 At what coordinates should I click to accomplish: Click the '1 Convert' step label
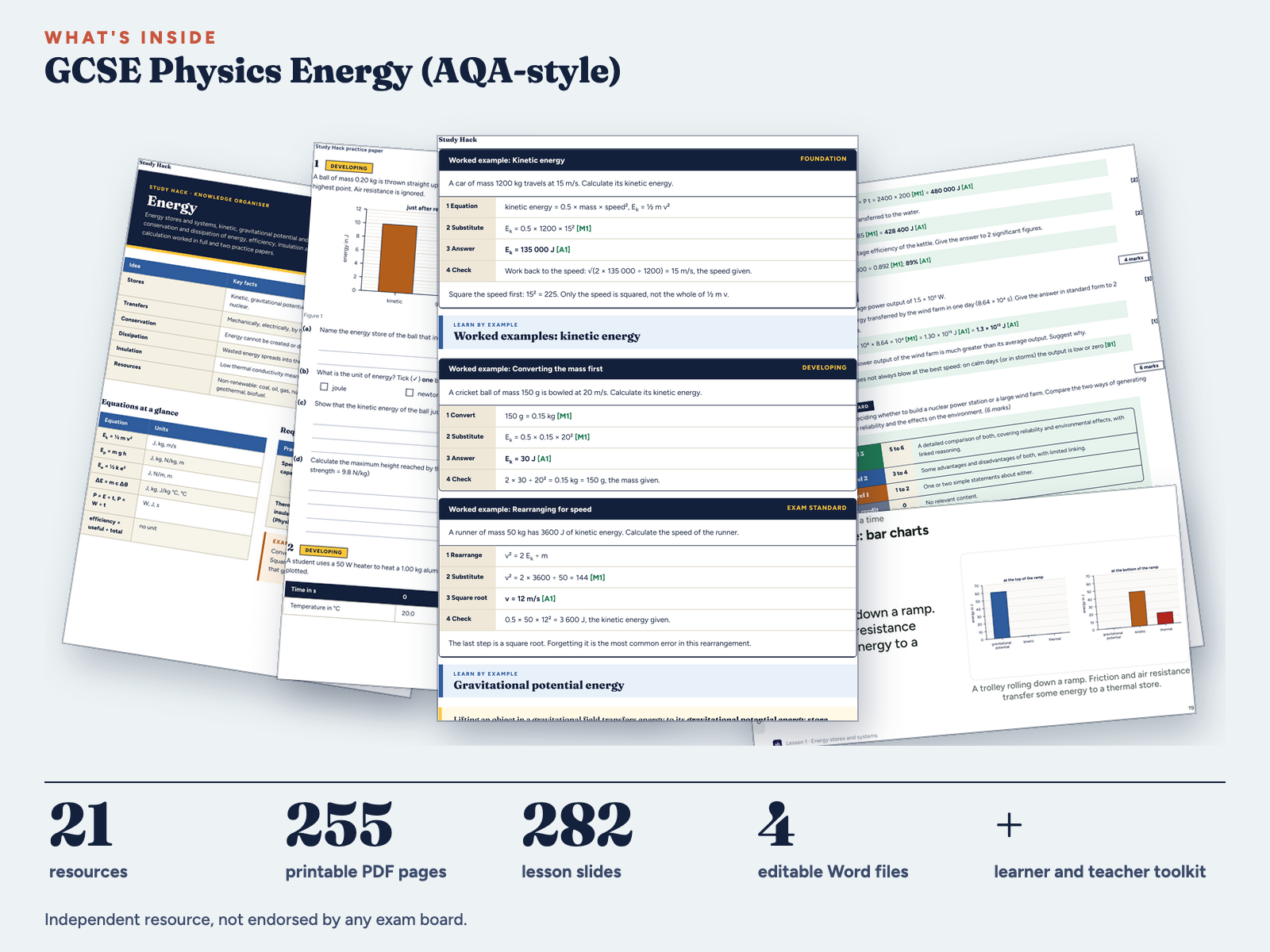coord(460,415)
